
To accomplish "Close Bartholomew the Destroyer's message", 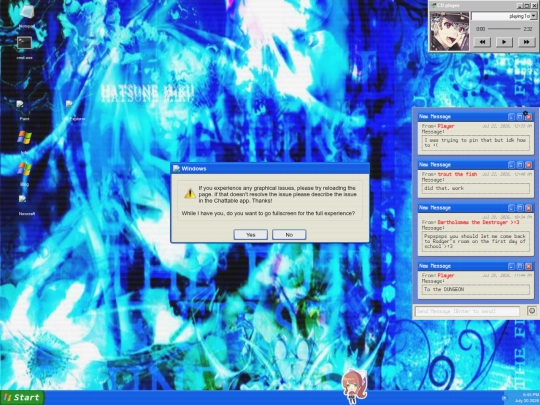I will [x=529, y=208].
